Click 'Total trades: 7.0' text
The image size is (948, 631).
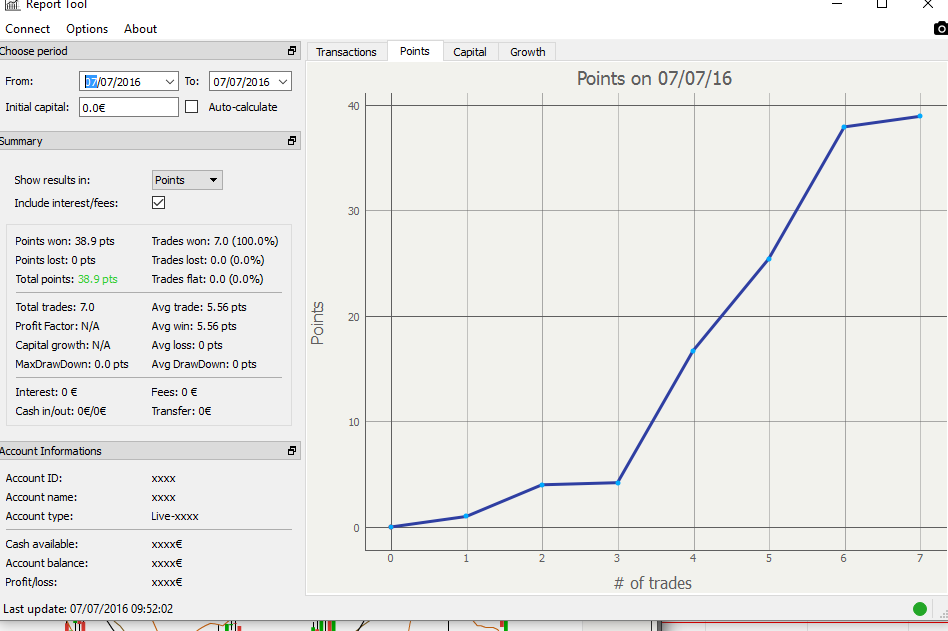tap(55, 307)
